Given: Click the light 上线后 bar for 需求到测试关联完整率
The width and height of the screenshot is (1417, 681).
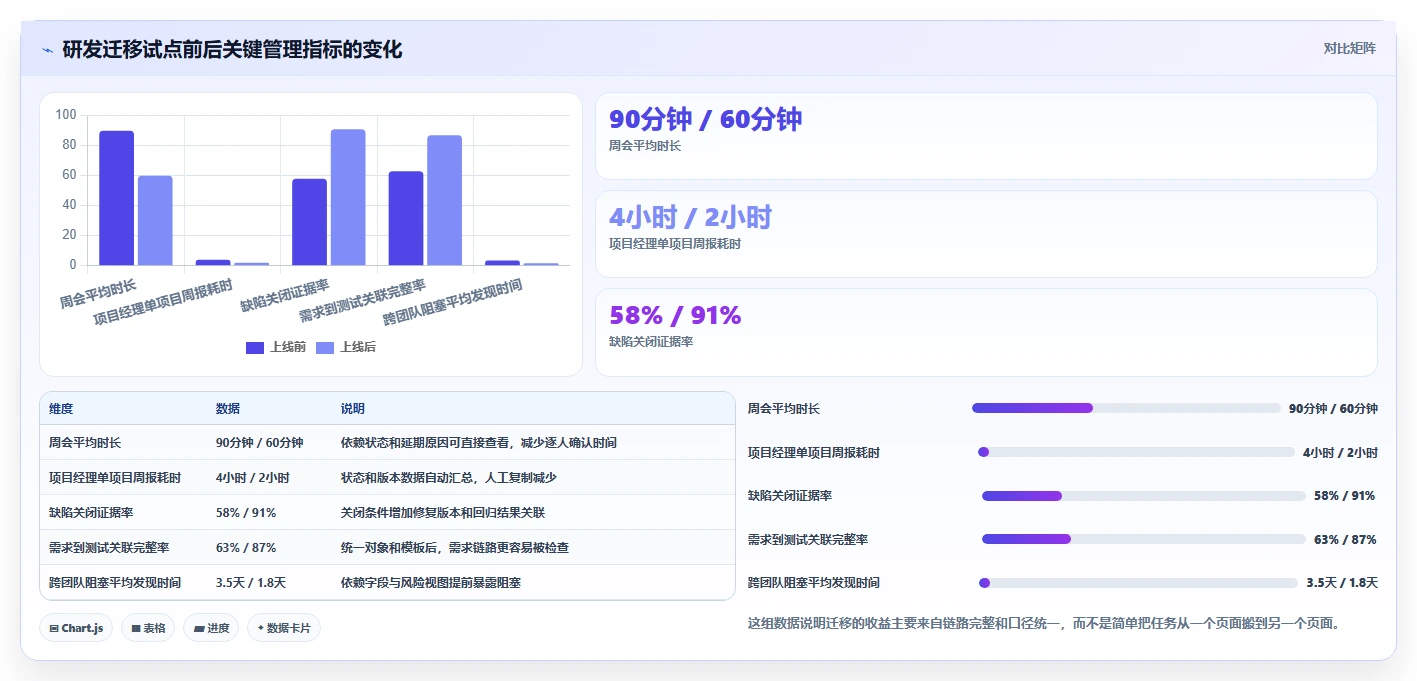Looking at the screenshot, I should click(445, 200).
